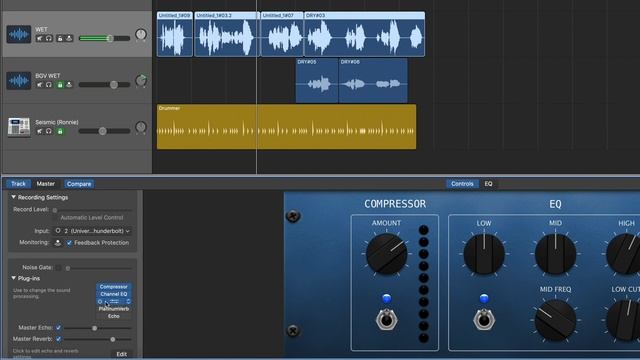Solo the BGV WET track

pos(49,85)
